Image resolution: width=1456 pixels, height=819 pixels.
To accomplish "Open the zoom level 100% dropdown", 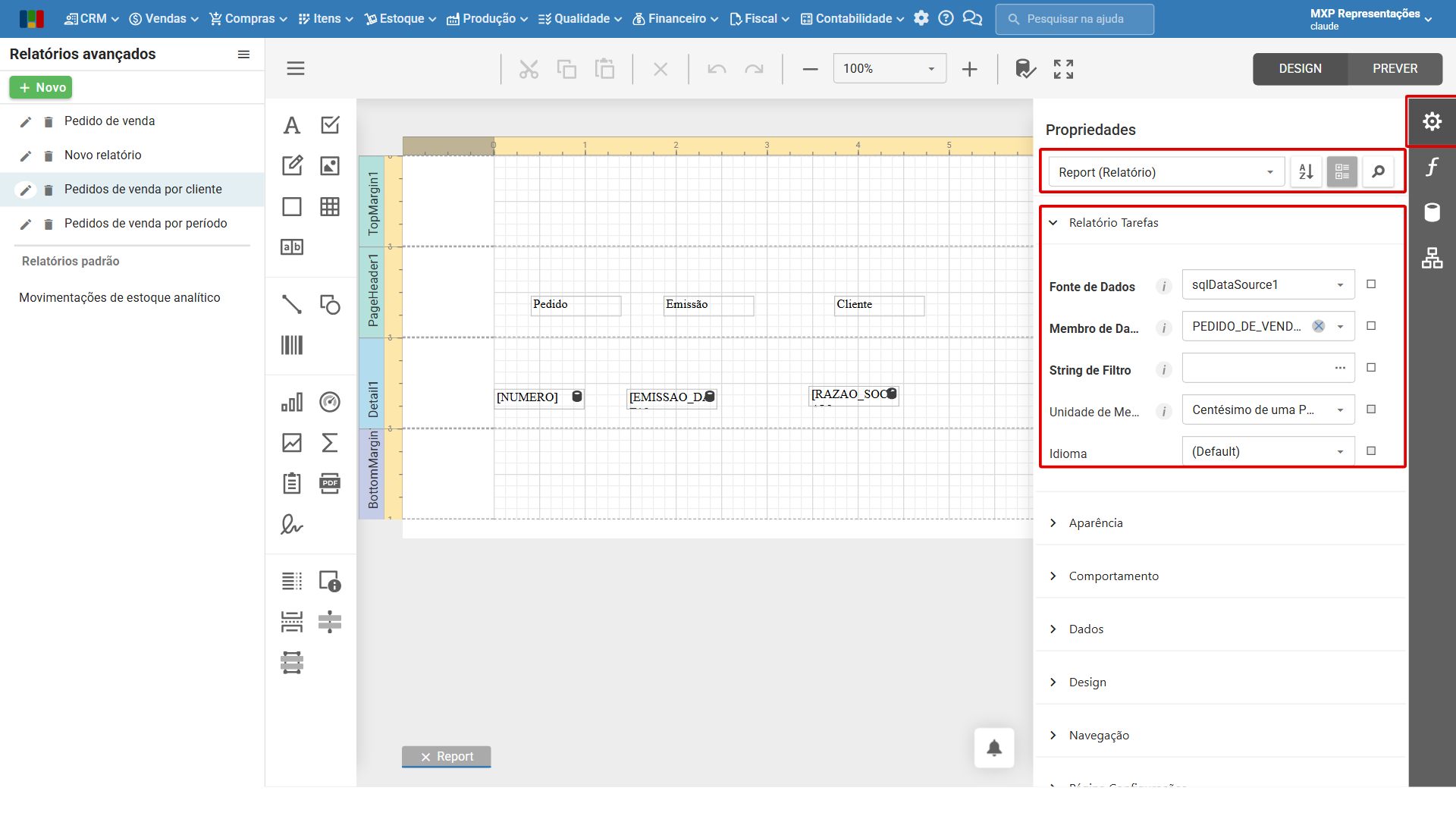I will point(890,68).
